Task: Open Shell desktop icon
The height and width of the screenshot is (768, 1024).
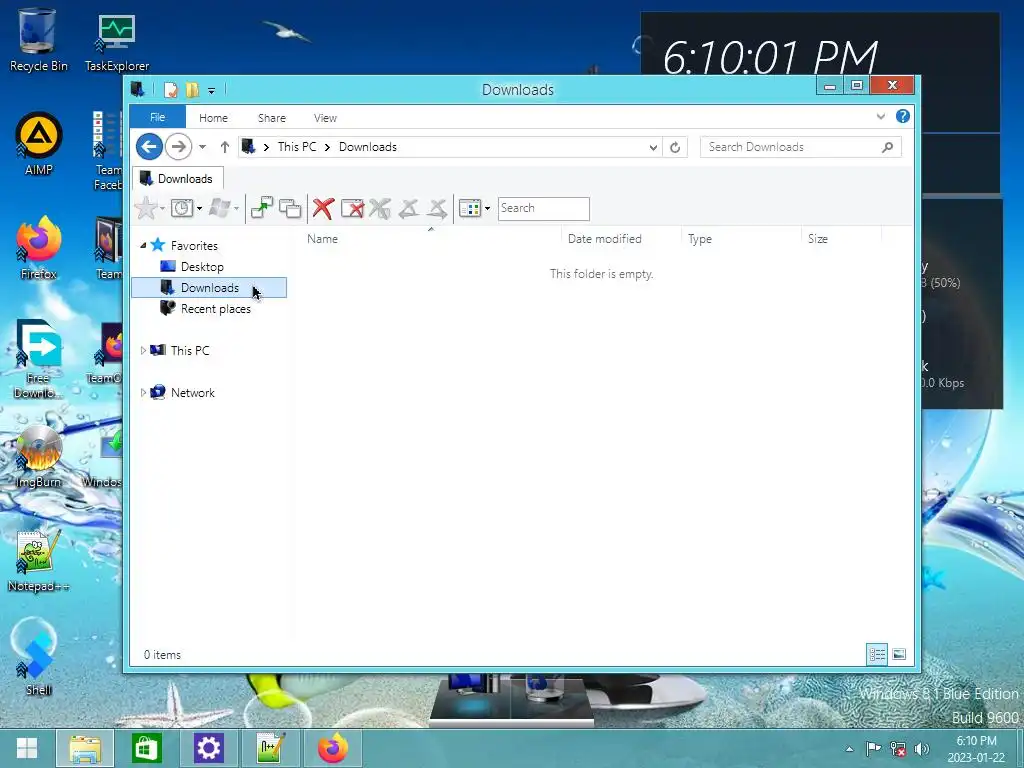Action: pos(39,658)
